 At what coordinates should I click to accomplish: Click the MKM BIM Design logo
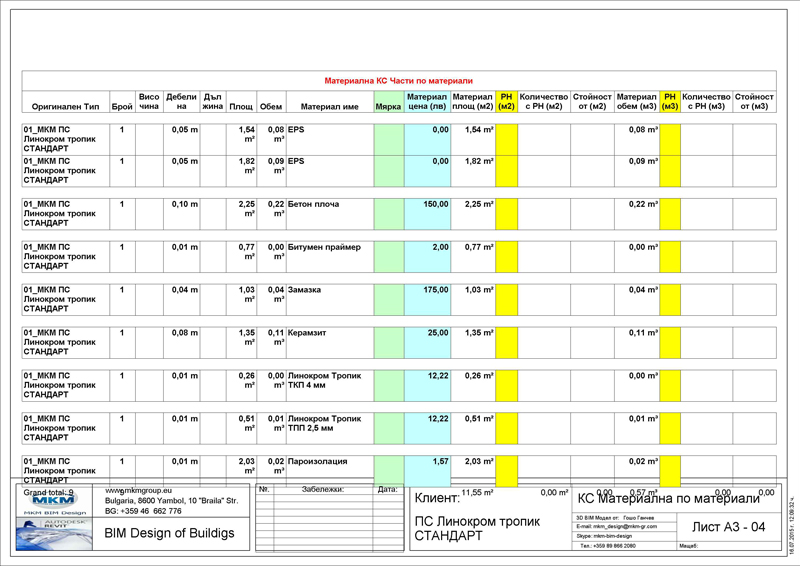[x=55, y=502]
